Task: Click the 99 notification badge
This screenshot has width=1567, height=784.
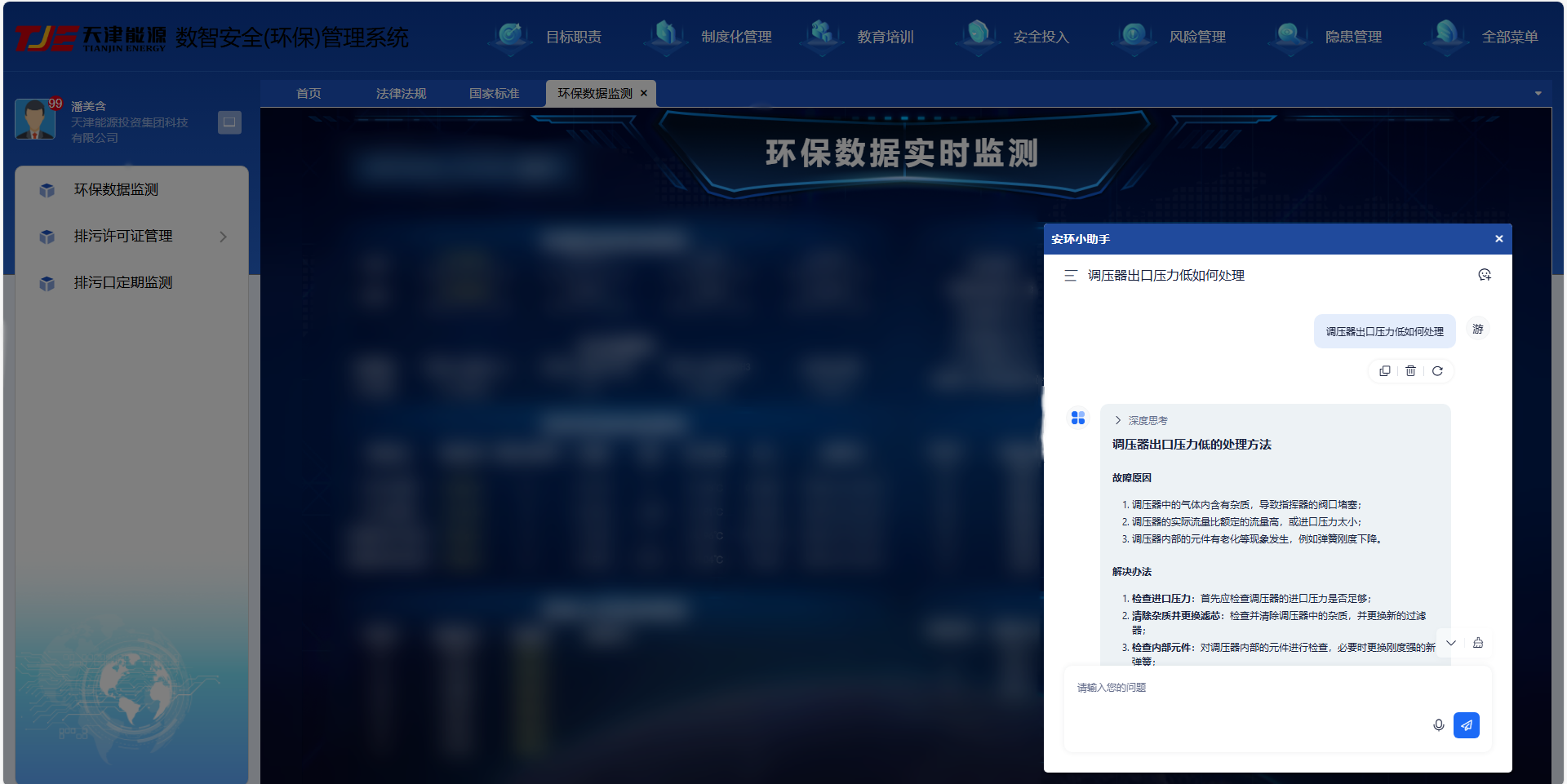Action: tap(55, 104)
